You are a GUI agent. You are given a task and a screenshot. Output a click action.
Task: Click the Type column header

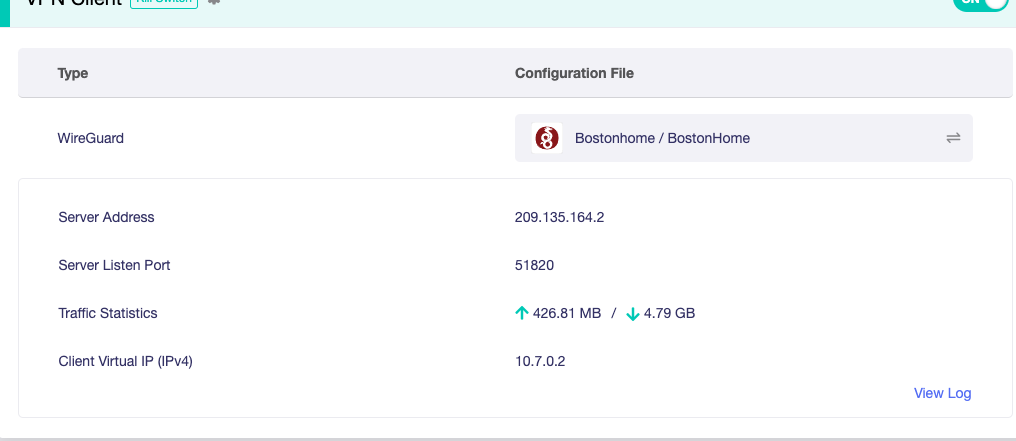(73, 73)
